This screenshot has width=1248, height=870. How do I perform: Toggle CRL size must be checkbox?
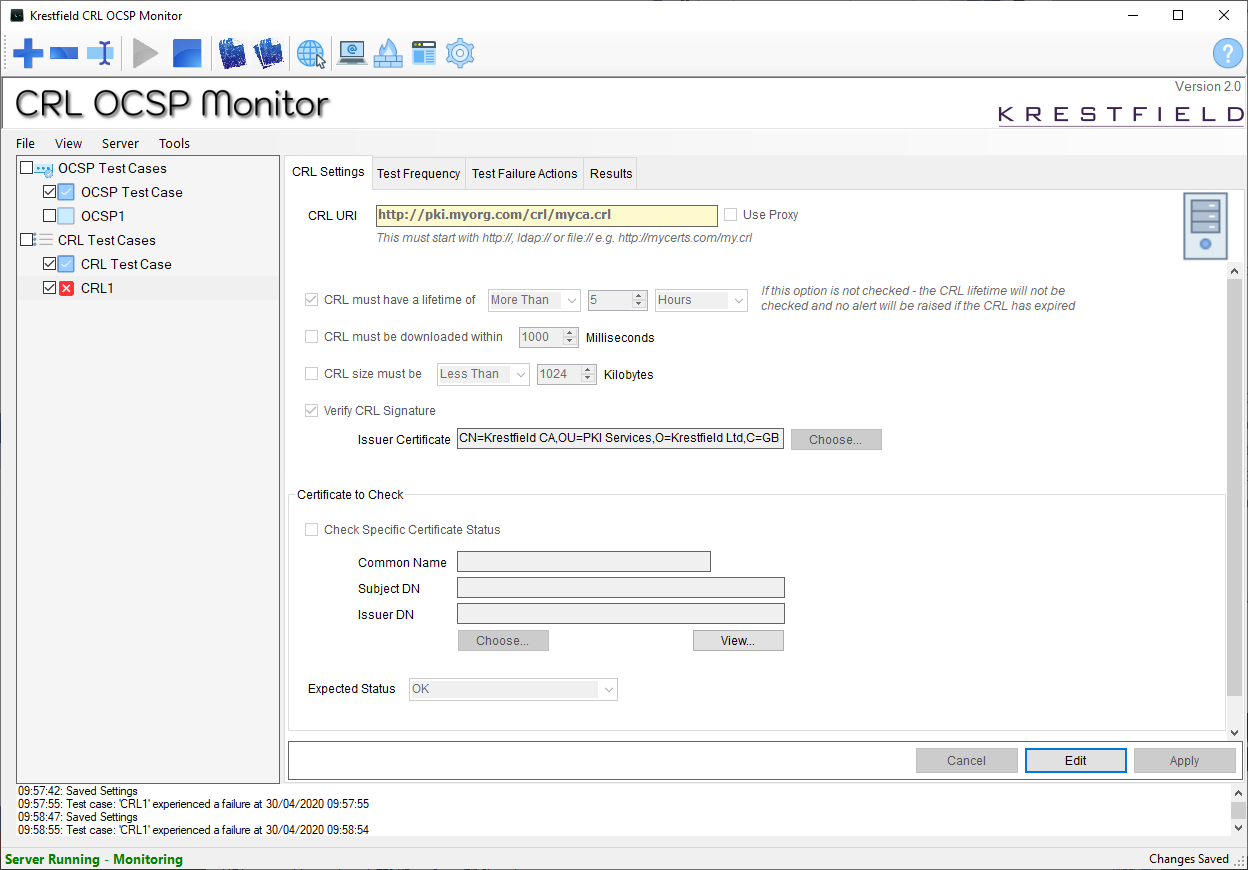[311, 374]
